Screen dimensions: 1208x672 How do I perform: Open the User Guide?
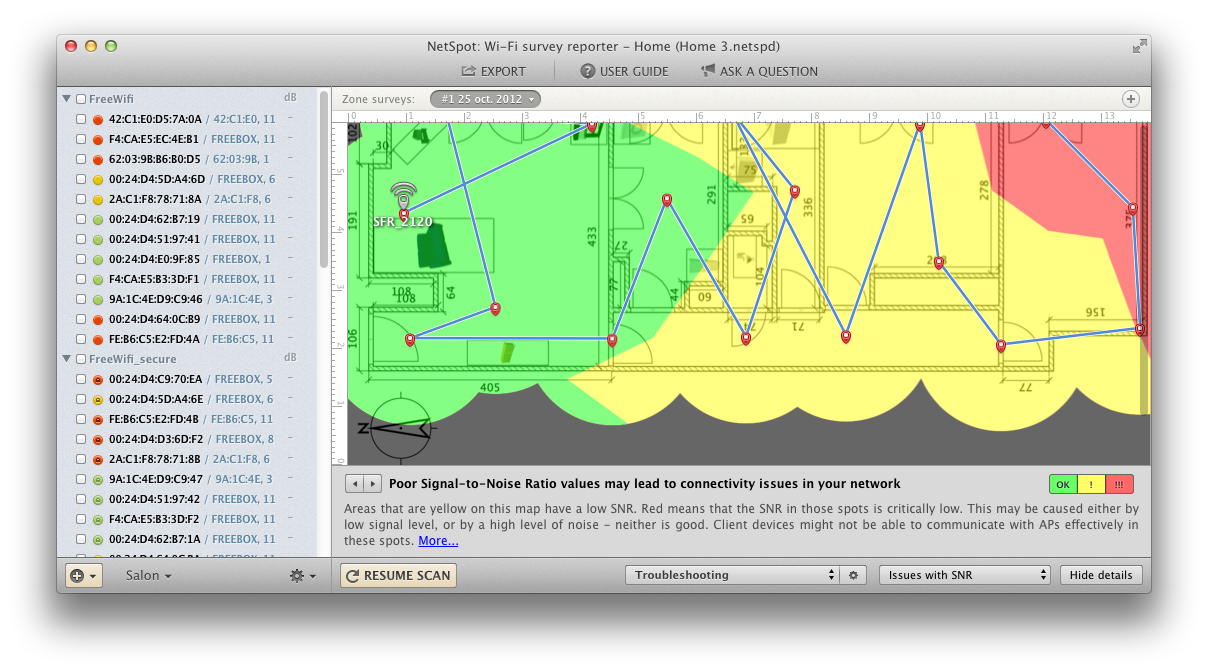click(624, 71)
